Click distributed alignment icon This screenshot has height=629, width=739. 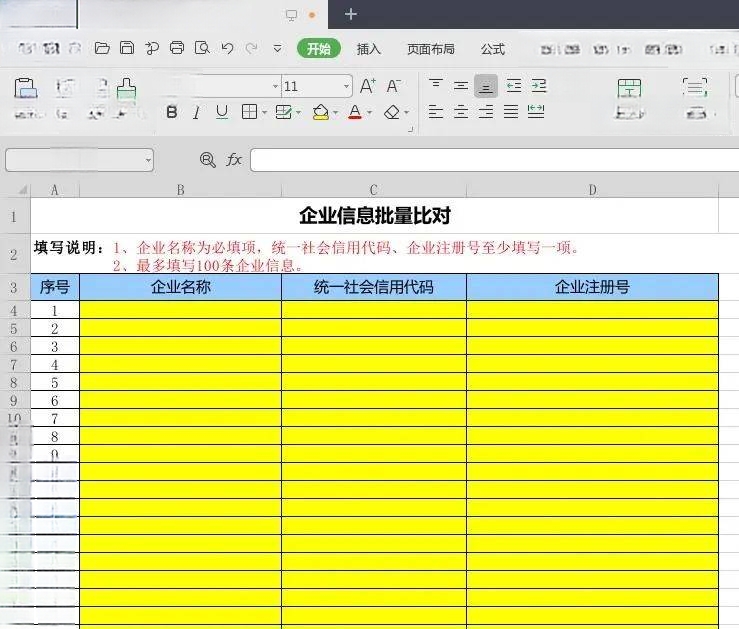click(536, 112)
